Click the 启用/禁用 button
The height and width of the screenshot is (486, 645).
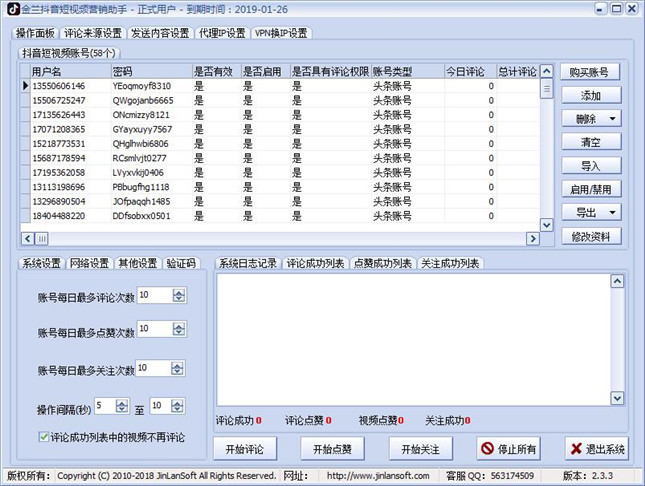(591, 189)
